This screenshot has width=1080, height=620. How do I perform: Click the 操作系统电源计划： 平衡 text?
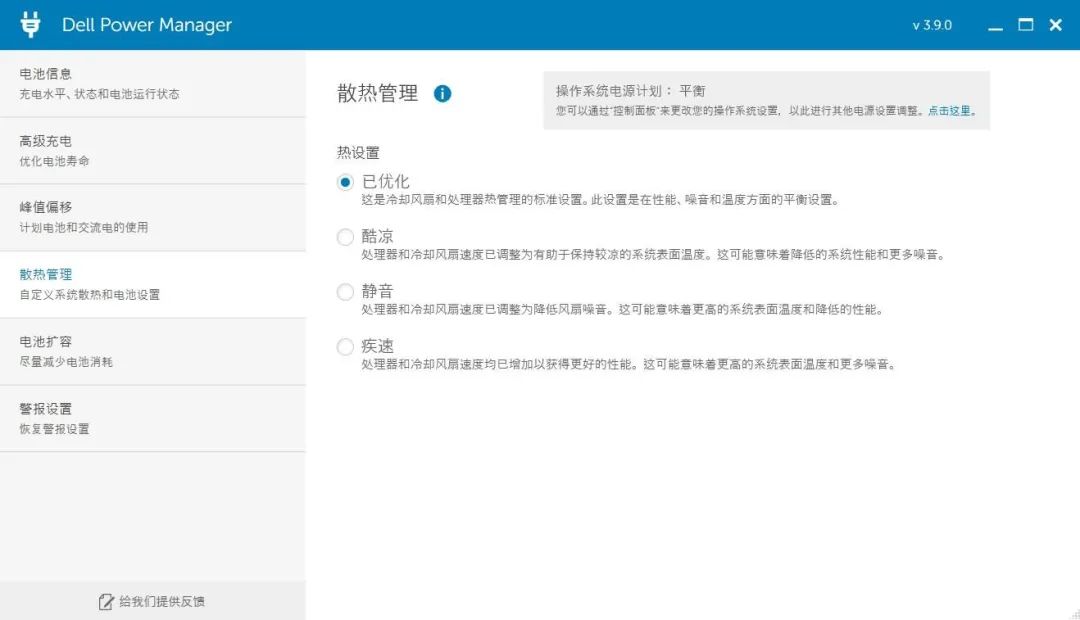point(630,91)
